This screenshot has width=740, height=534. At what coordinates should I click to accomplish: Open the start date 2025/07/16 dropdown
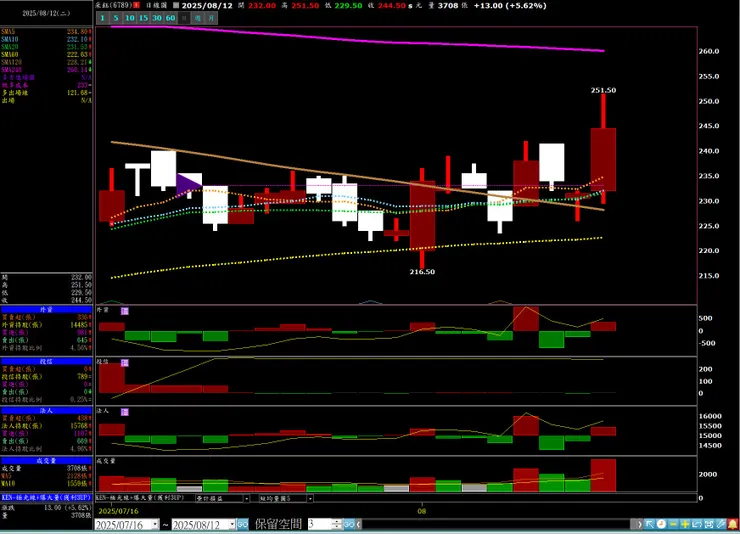155,524
